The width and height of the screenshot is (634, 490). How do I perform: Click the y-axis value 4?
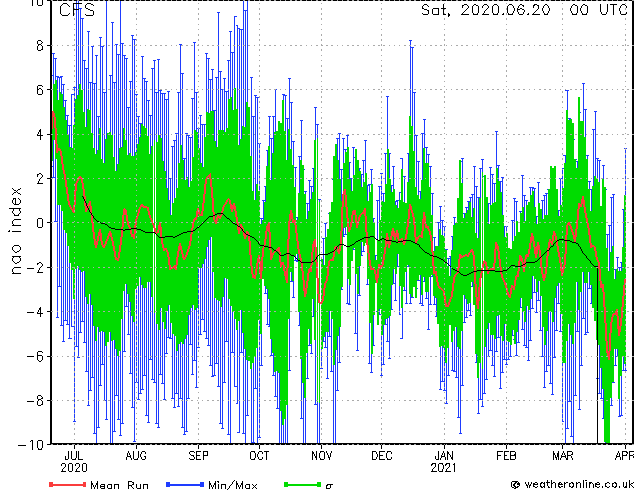click(x=40, y=134)
